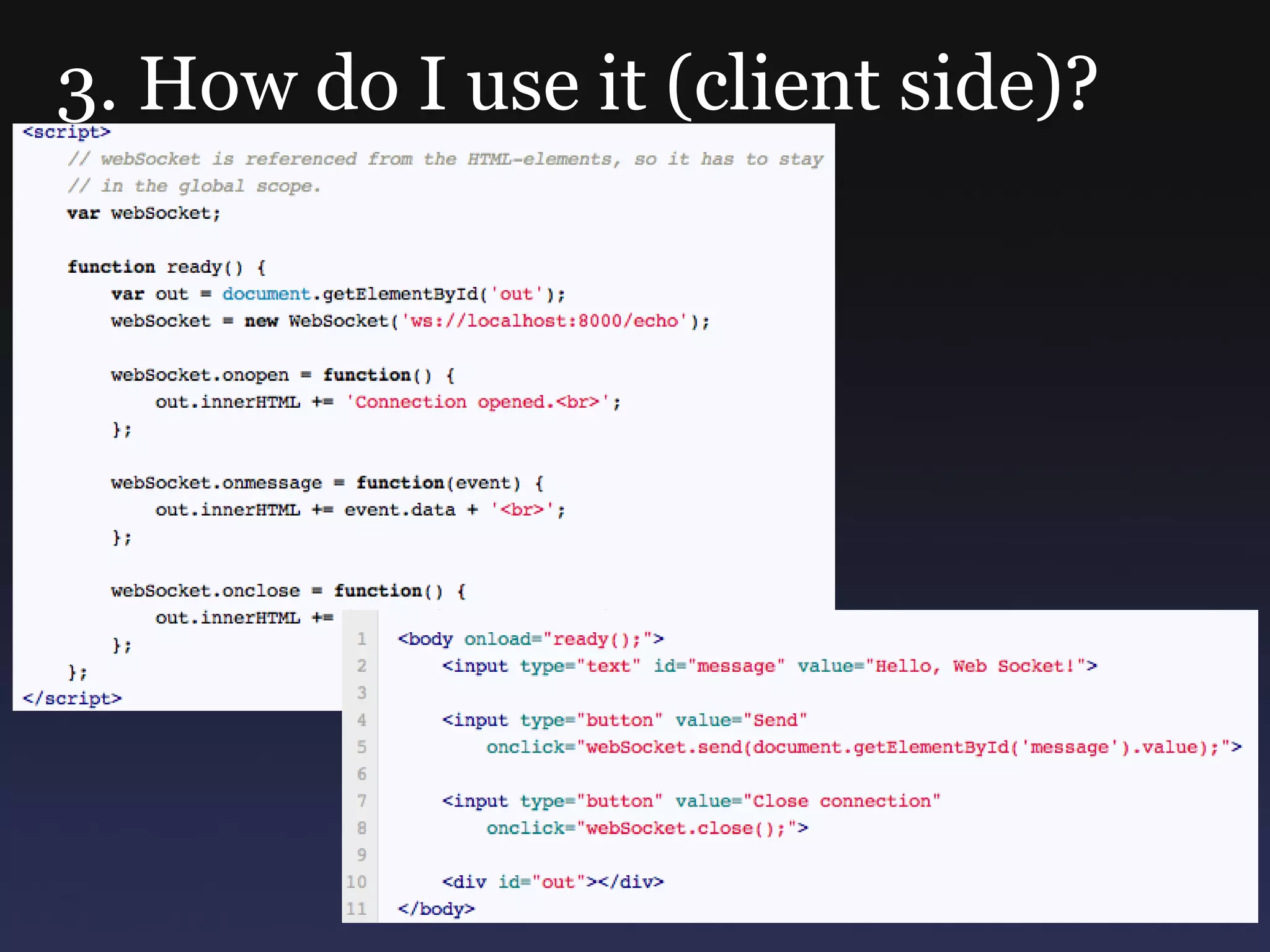Click the onclick webSocket.send line
The width and height of the screenshot is (1270, 952).
864,747
